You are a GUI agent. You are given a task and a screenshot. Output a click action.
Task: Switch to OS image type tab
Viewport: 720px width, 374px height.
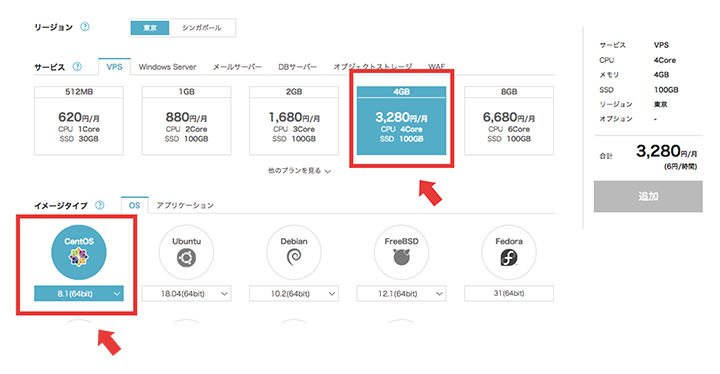[x=135, y=205]
